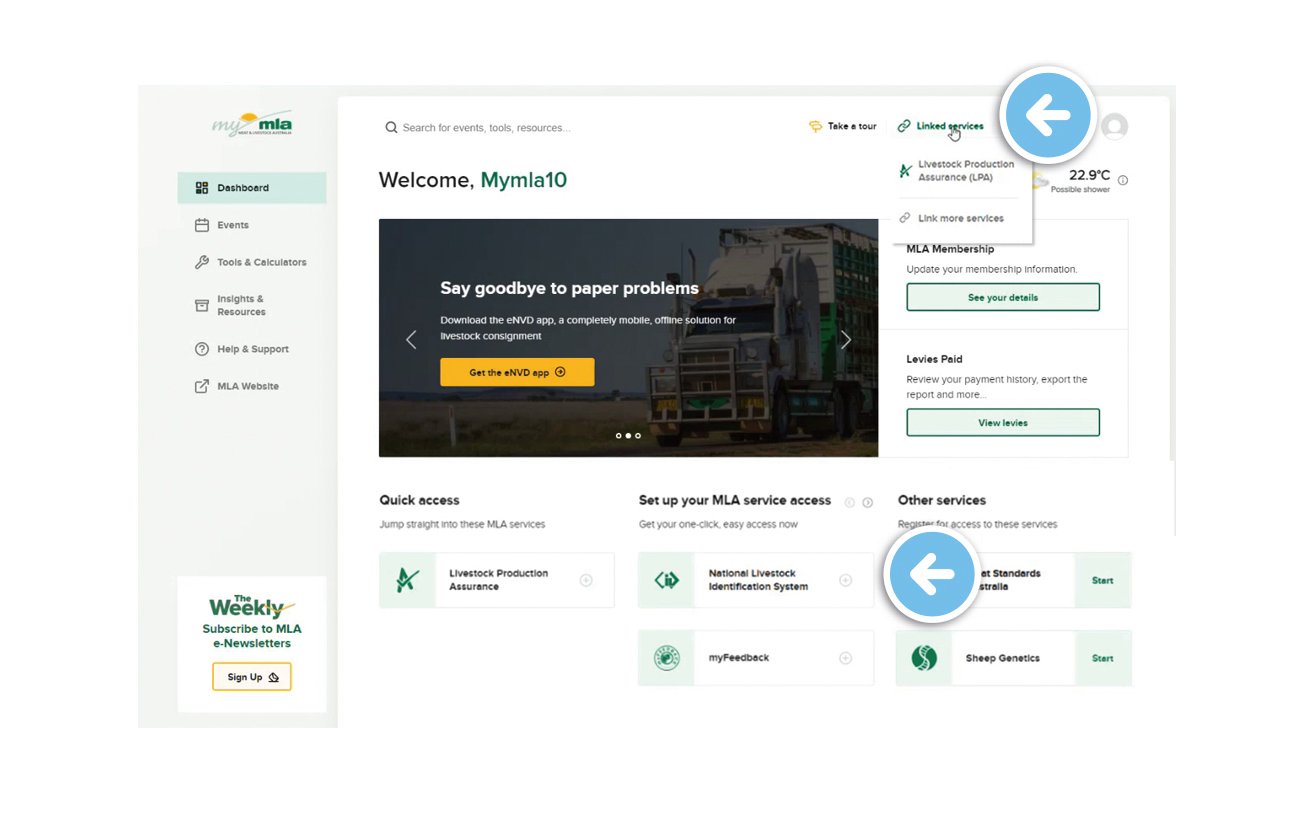1314x813 pixels.
Task: Click plus icon on National Livestock Identification card
Action: point(845,580)
